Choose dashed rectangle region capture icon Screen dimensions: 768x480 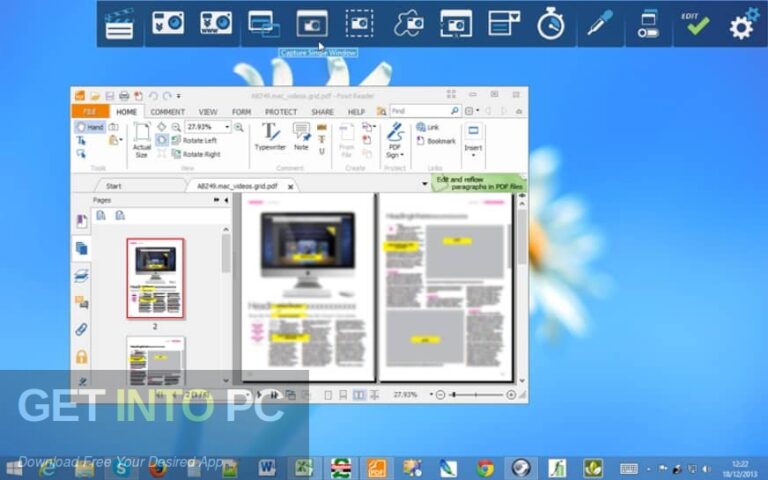pyautogui.click(x=359, y=23)
